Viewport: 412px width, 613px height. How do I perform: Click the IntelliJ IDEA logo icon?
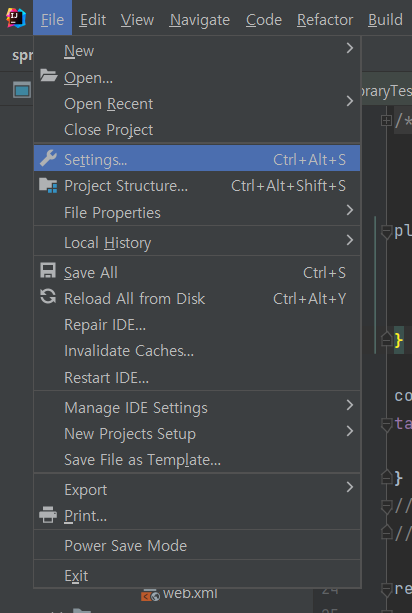pyautogui.click(x=16, y=18)
